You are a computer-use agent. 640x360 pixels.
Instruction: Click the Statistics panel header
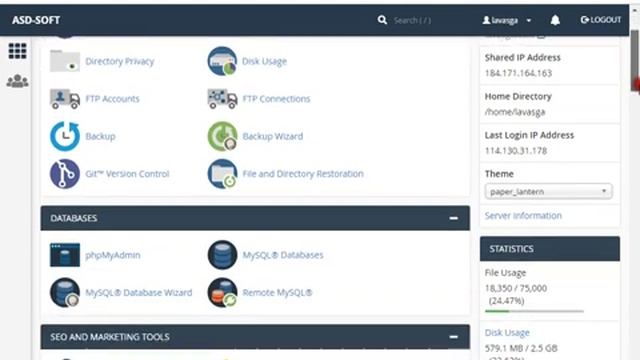pyautogui.click(x=550, y=249)
